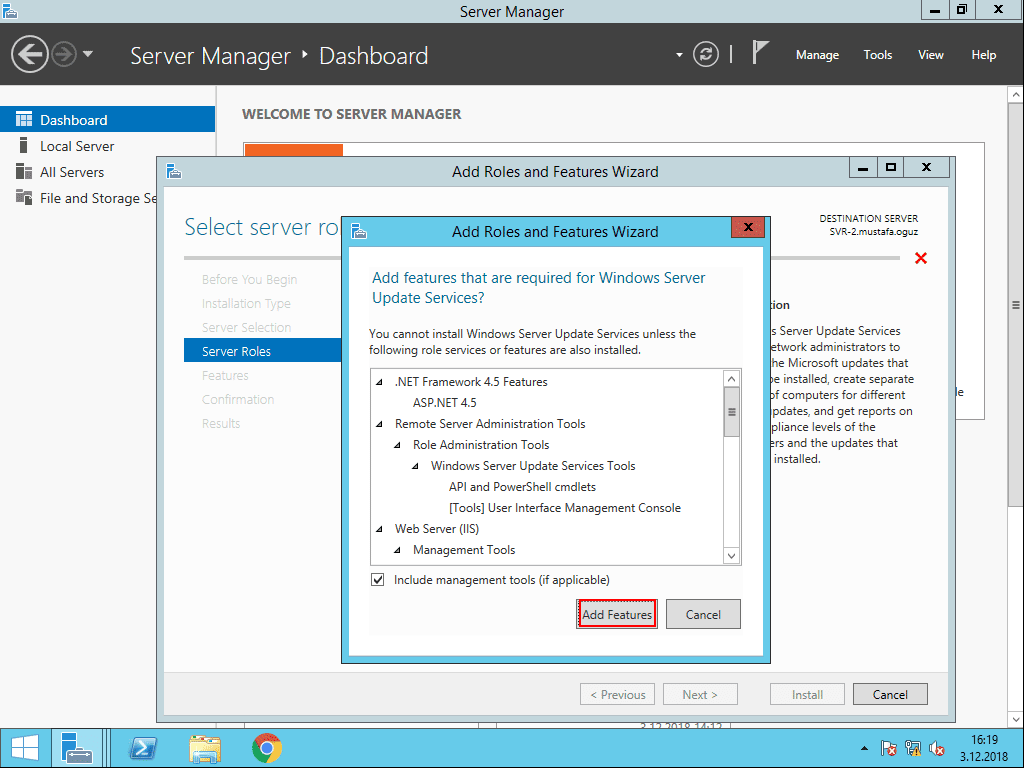Cancel the required features dialog
Screen dimensions: 1024x768
pyautogui.click(x=703, y=614)
